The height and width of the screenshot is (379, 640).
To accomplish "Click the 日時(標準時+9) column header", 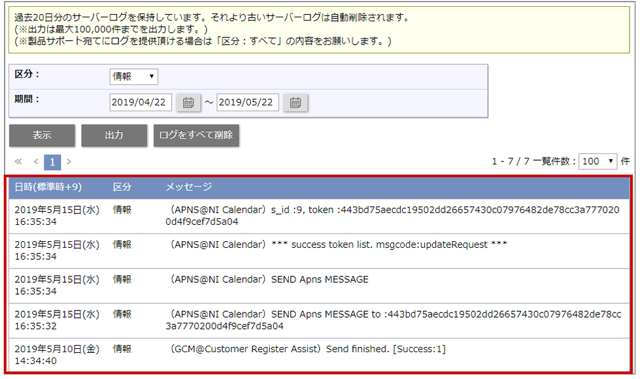I will click(48, 187).
